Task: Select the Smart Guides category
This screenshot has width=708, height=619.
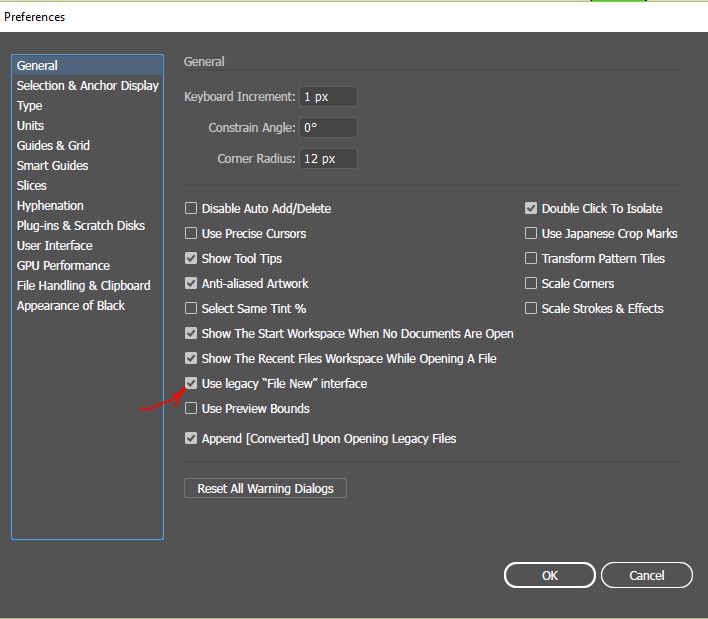Action: [x=52, y=166]
